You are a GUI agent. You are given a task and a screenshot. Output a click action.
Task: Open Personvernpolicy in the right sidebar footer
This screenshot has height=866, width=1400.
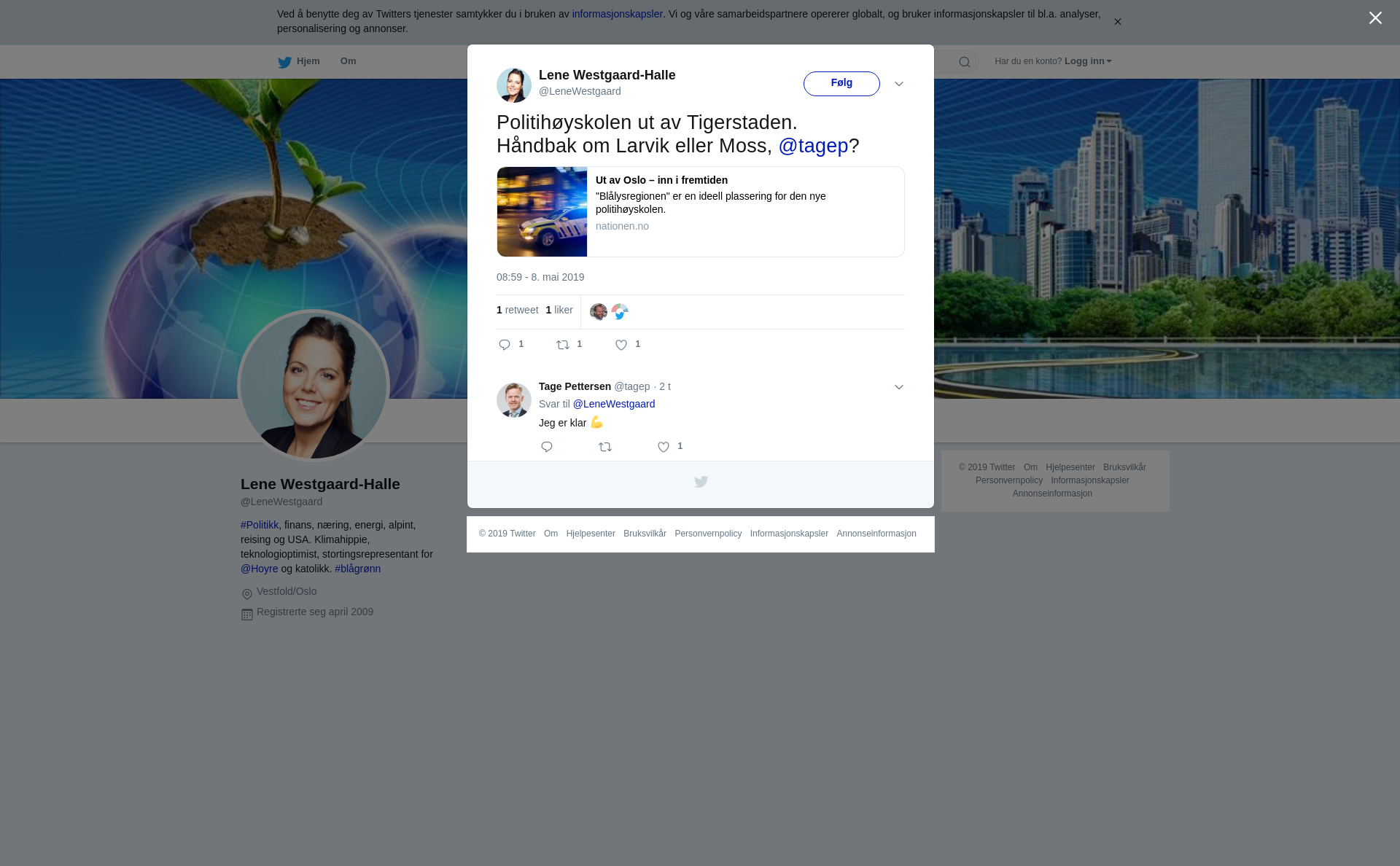pyautogui.click(x=1009, y=480)
